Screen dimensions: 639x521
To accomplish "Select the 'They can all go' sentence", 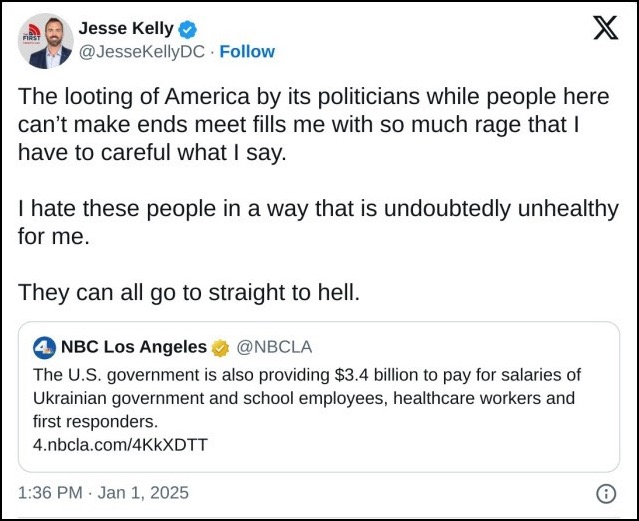I will [x=189, y=292].
